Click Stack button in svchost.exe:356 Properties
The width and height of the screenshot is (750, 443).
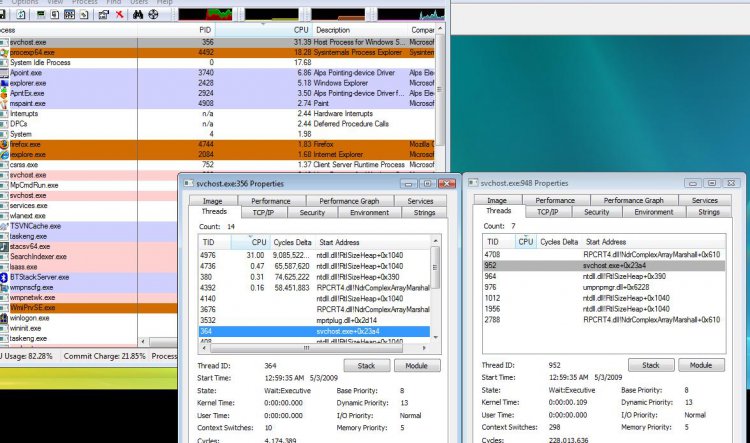pos(366,365)
